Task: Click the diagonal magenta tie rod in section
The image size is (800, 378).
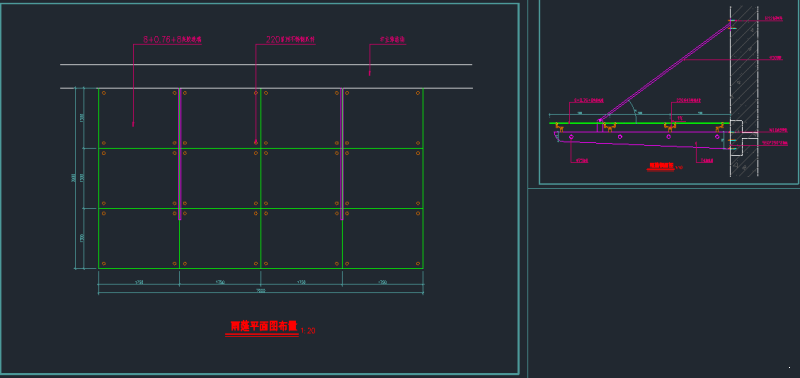Action: 666,71
